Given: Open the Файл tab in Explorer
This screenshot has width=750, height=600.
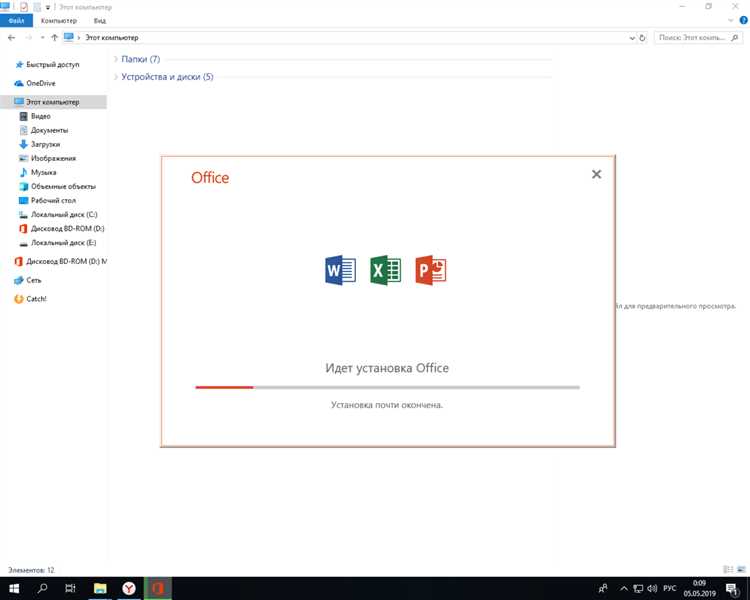Looking at the screenshot, I should pyautogui.click(x=16, y=21).
